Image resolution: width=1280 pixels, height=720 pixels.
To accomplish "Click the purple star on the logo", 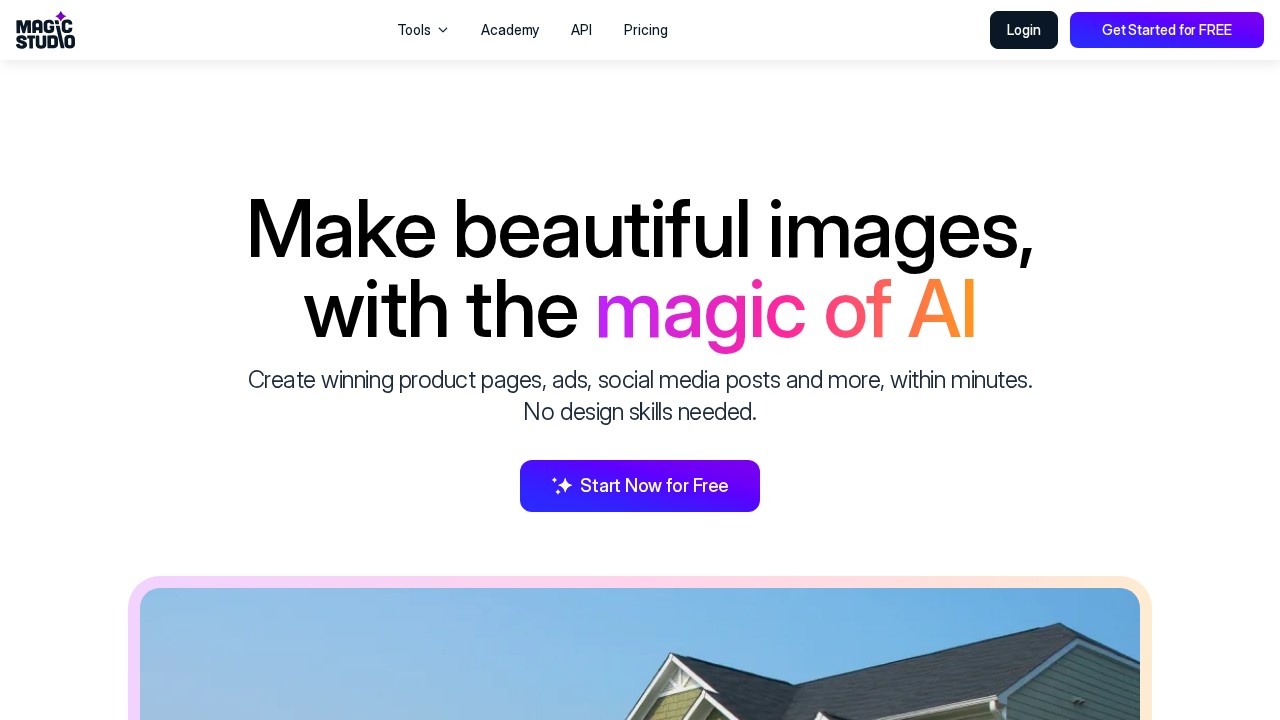I will pyautogui.click(x=61, y=17).
